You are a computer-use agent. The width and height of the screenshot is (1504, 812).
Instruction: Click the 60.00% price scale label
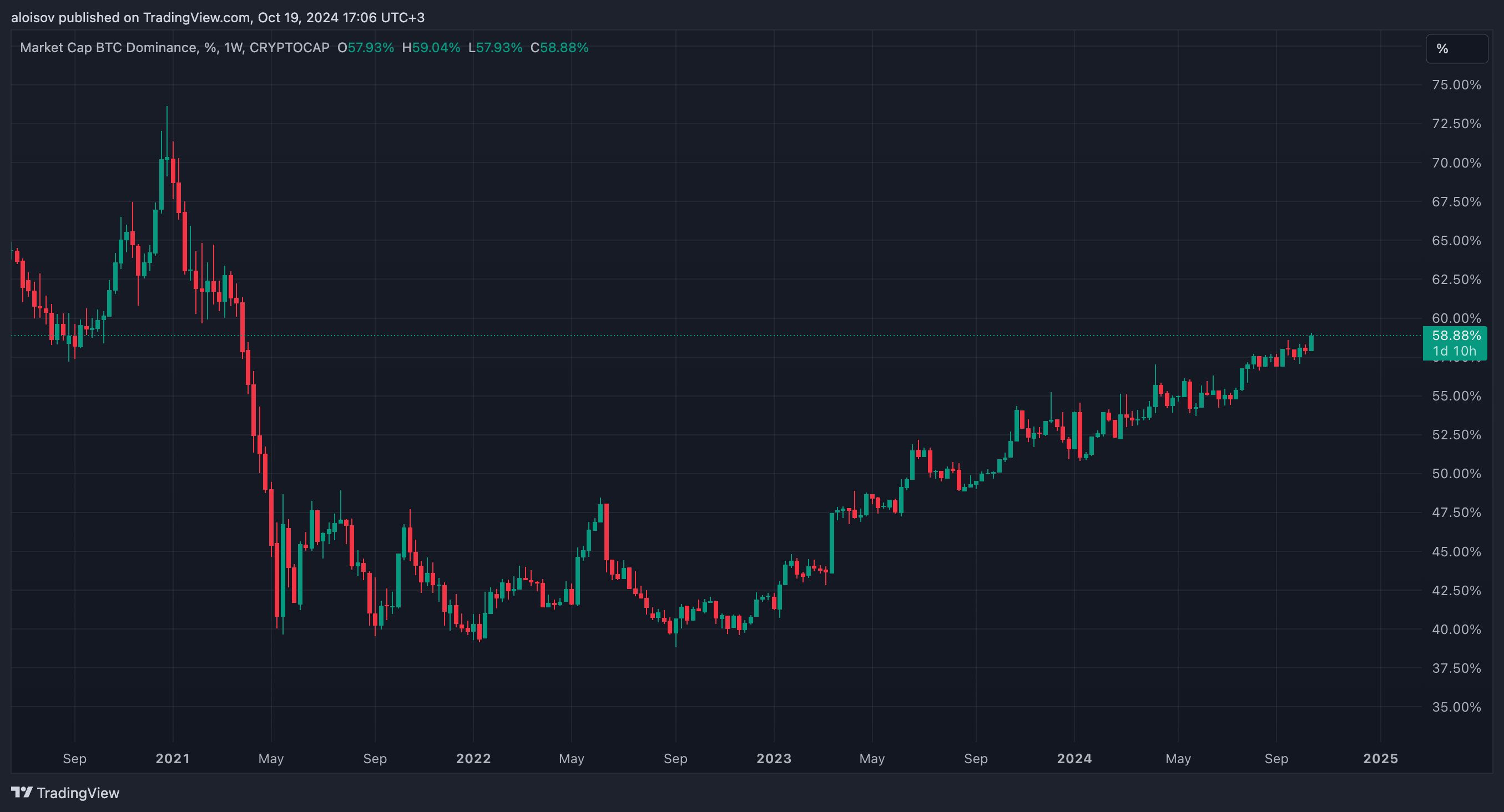1456,318
